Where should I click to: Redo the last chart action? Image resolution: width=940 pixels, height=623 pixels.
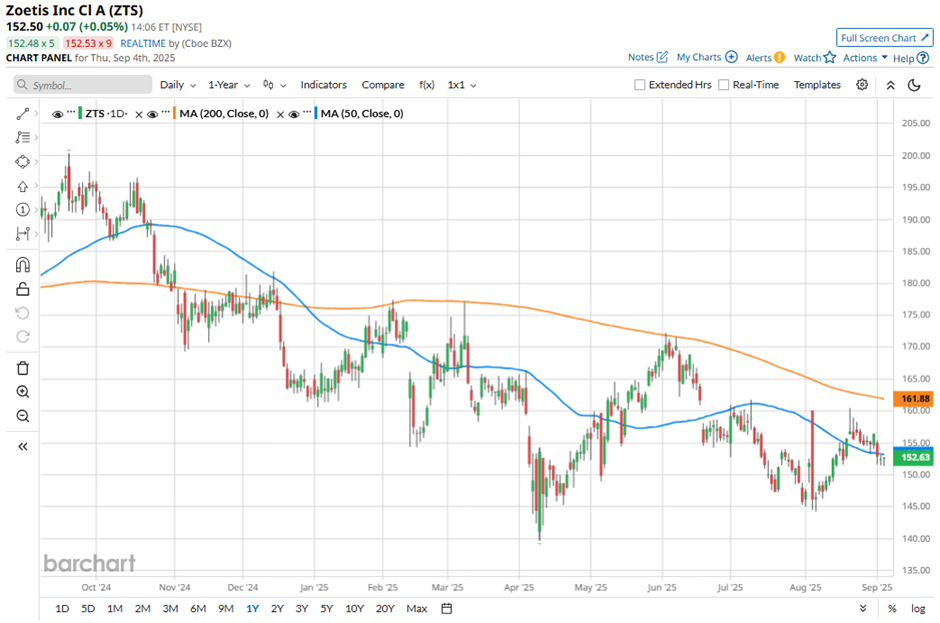(x=23, y=337)
